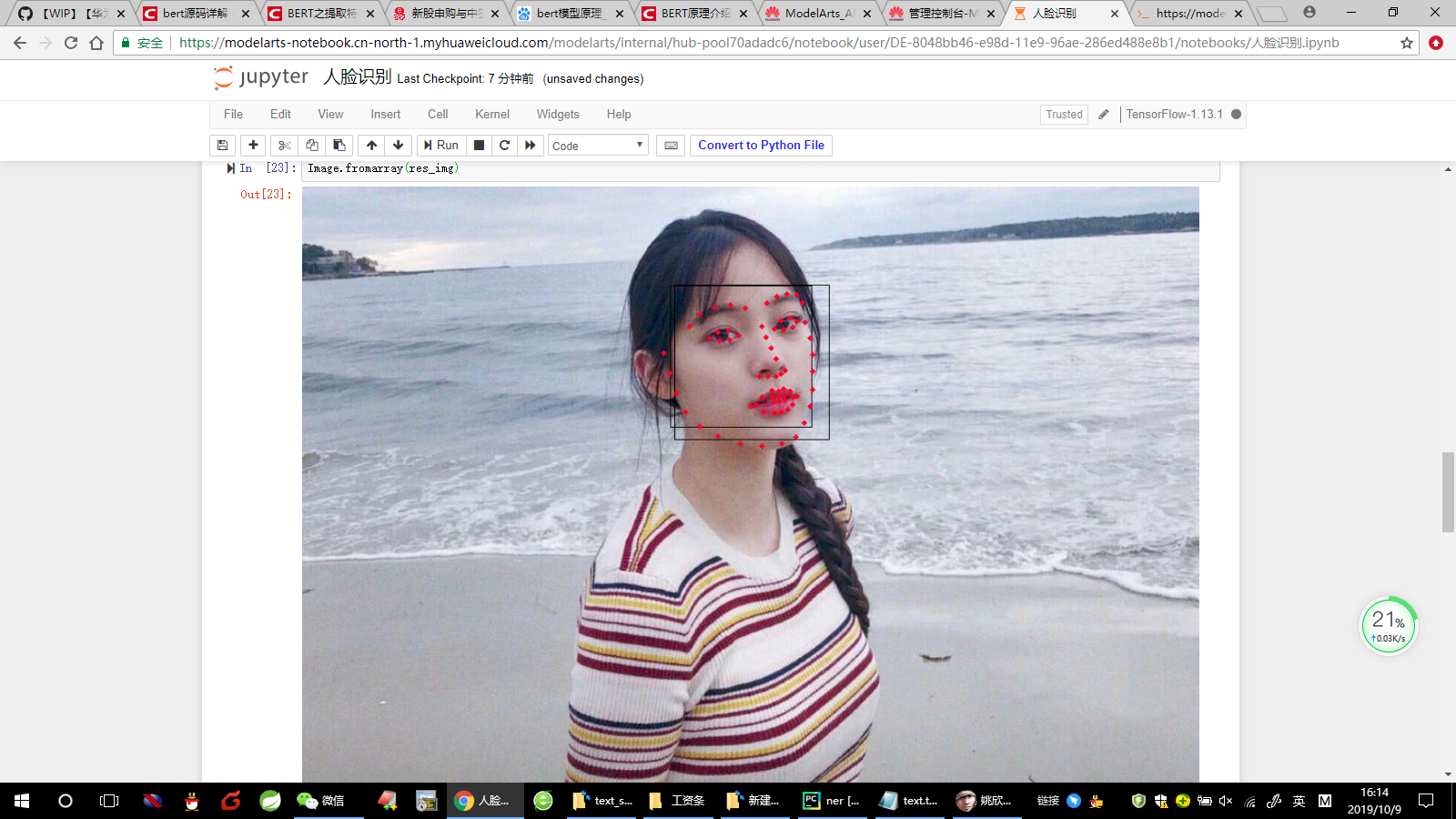
Task: Open the Edit menu
Action: pyautogui.click(x=280, y=114)
